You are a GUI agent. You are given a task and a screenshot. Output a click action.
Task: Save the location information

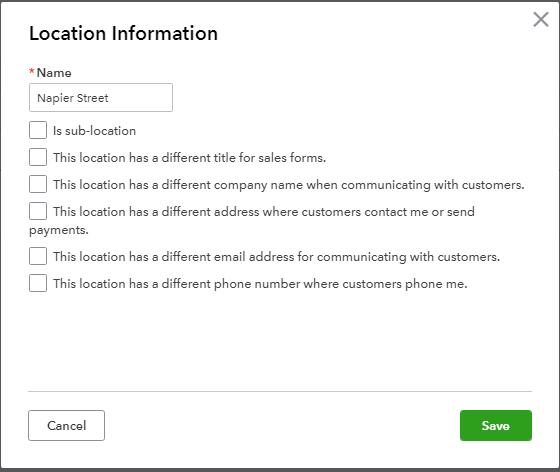[496, 425]
